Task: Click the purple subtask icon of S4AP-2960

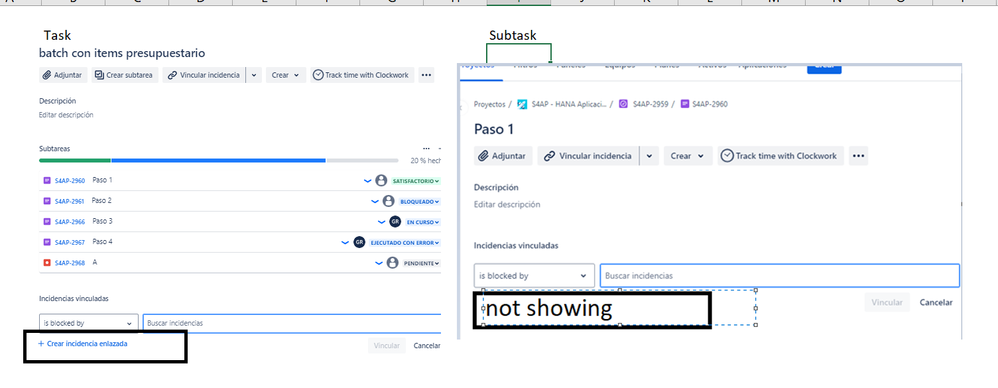Action: pos(46,181)
